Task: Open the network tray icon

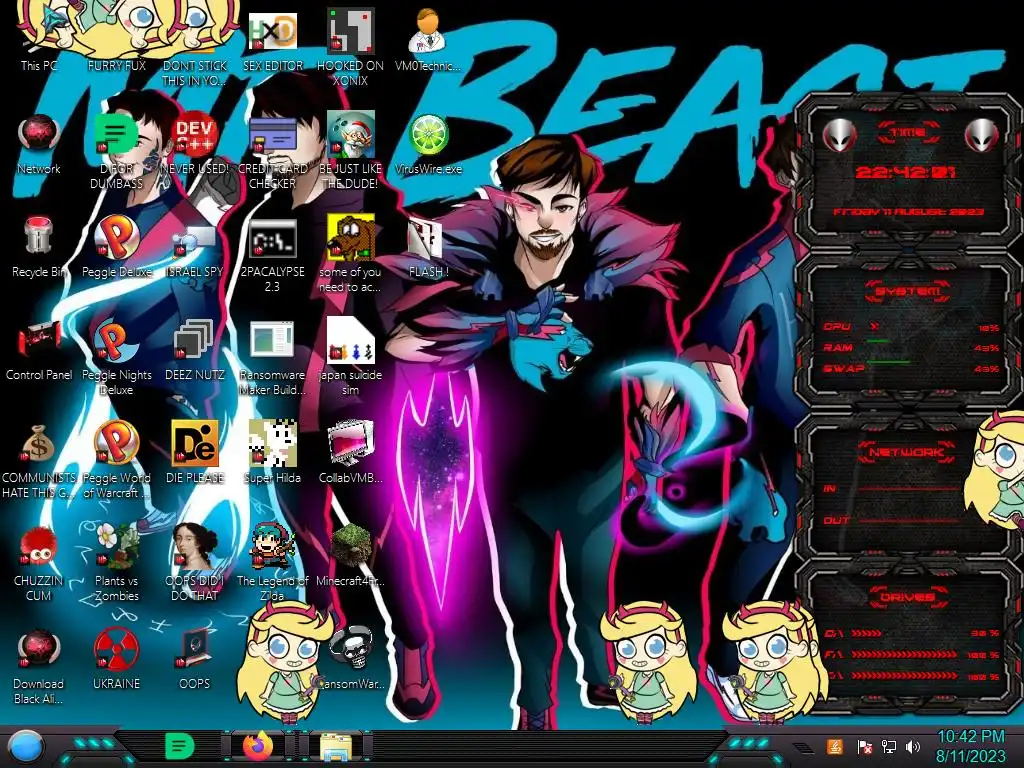Action: coord(889,747)
